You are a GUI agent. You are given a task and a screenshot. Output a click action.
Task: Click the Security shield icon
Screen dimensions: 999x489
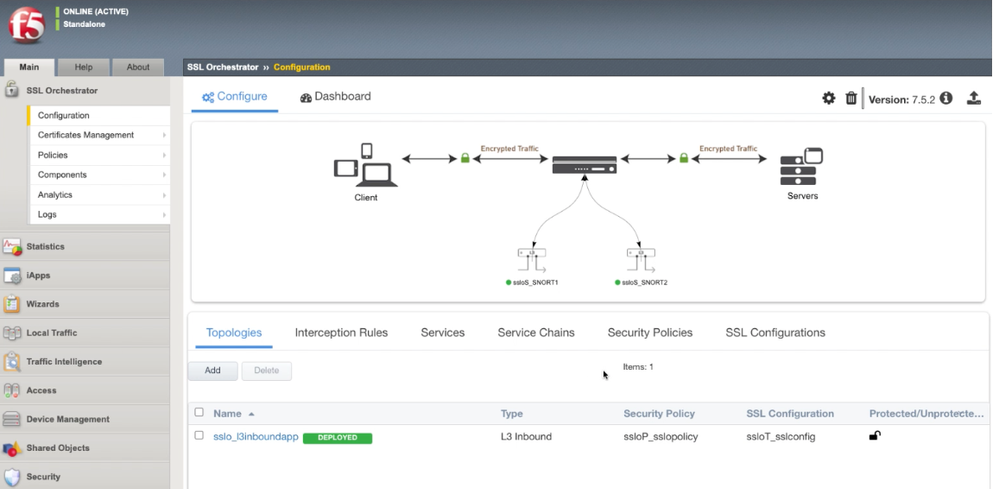pyautogui.click(x=12, y=477)
